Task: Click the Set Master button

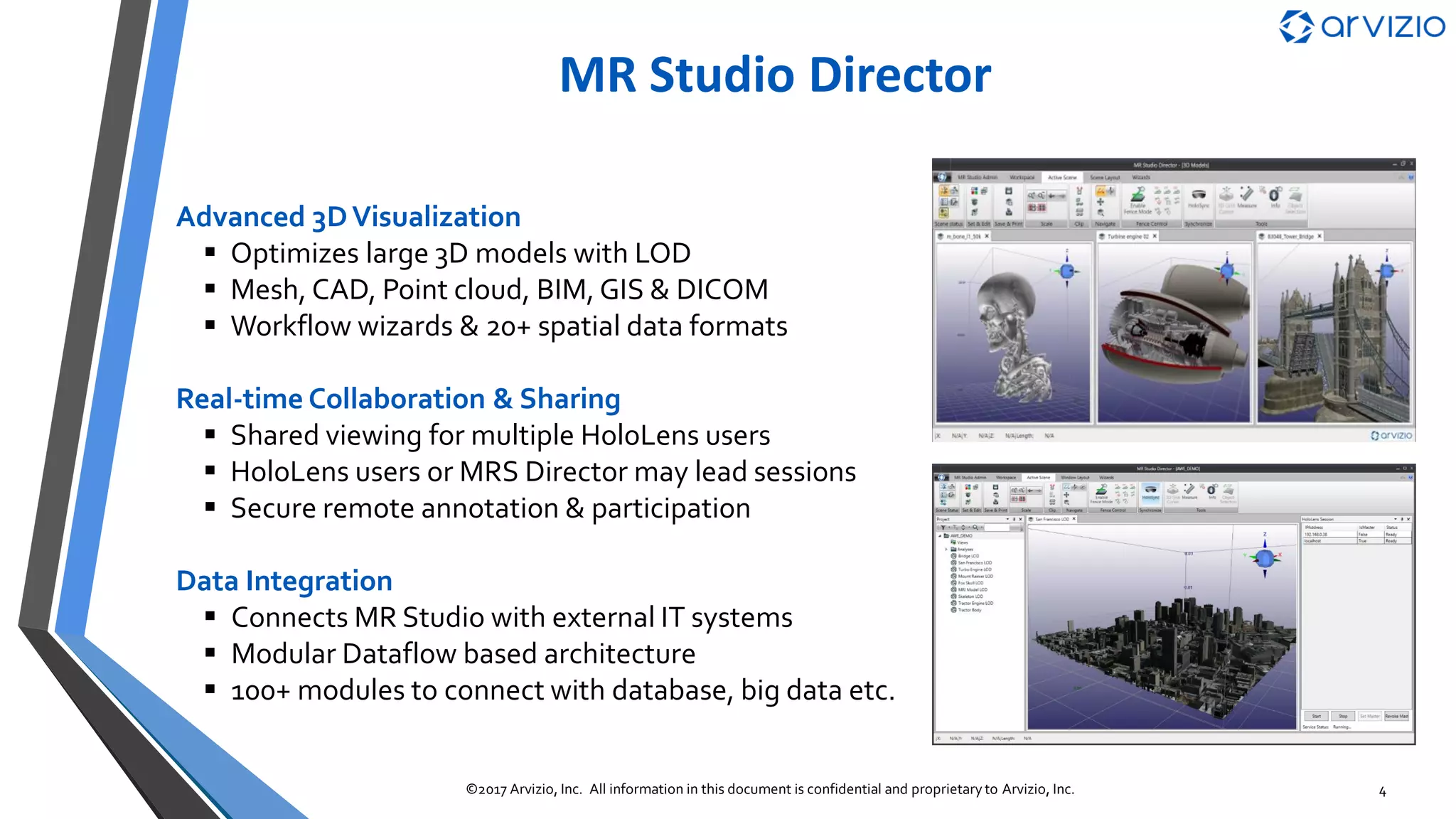Action: (x=1370, y=716)
